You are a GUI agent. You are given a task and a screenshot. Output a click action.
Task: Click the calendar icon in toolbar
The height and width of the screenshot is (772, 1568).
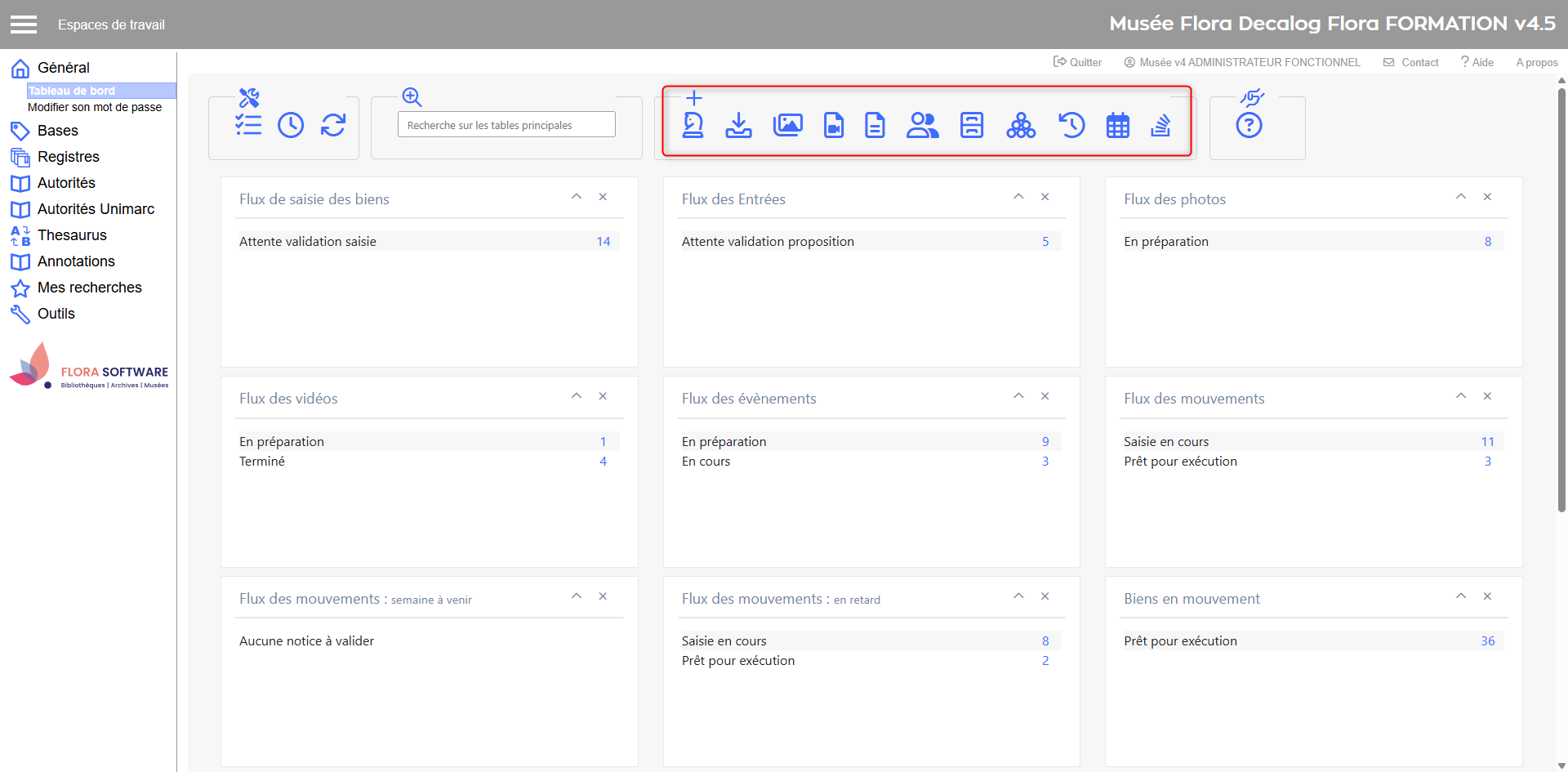coord(1117,126)
